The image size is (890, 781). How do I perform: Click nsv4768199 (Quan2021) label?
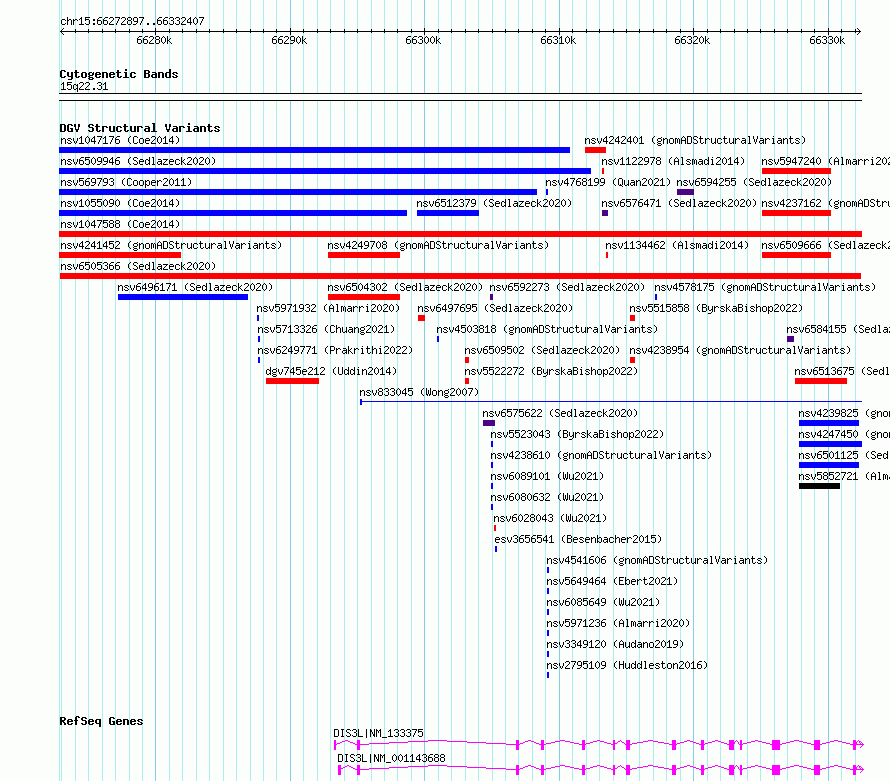pyautogui.click(x=608, y=182)
